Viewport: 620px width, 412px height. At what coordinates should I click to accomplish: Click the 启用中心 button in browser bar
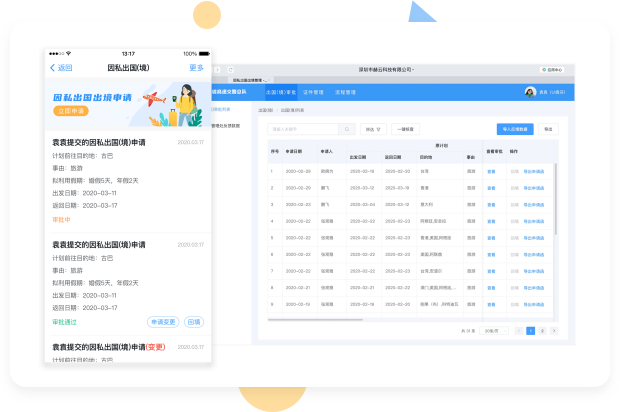pos(554,69)
